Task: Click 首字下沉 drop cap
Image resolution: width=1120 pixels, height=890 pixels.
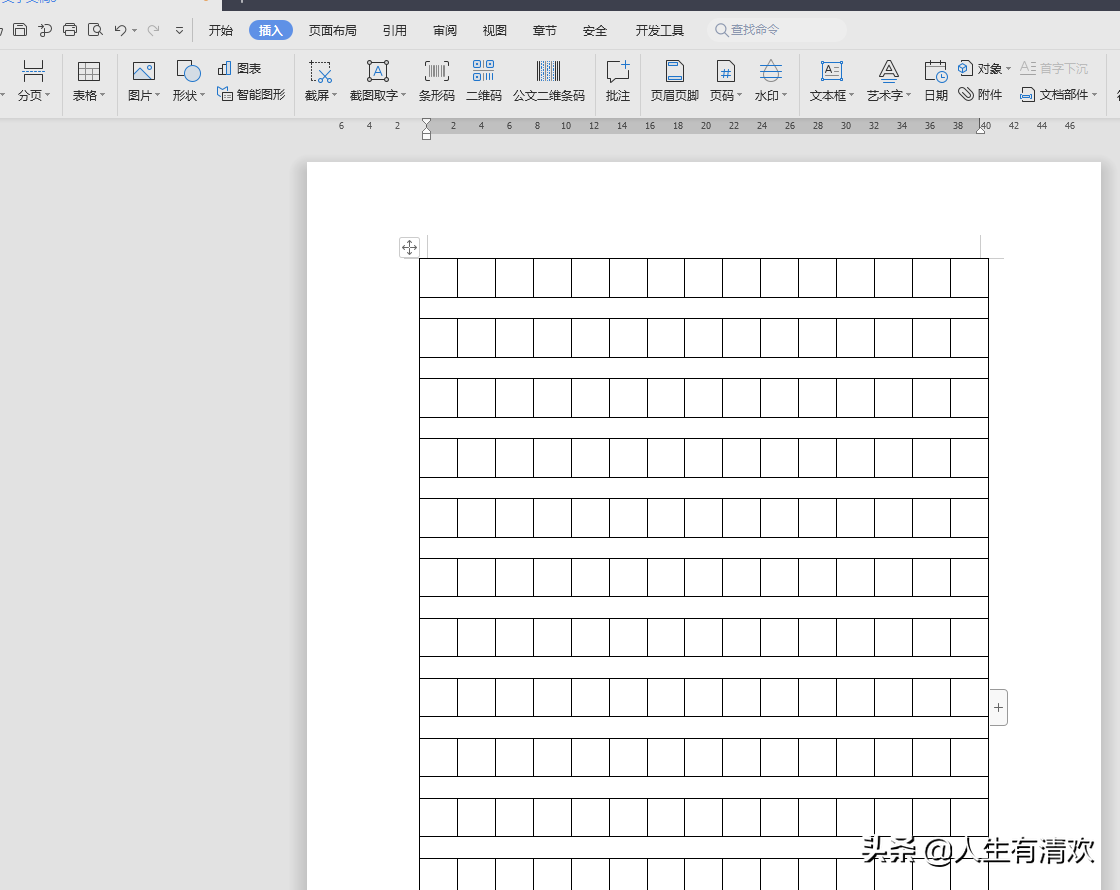Action: click(x=1054, y=69)
